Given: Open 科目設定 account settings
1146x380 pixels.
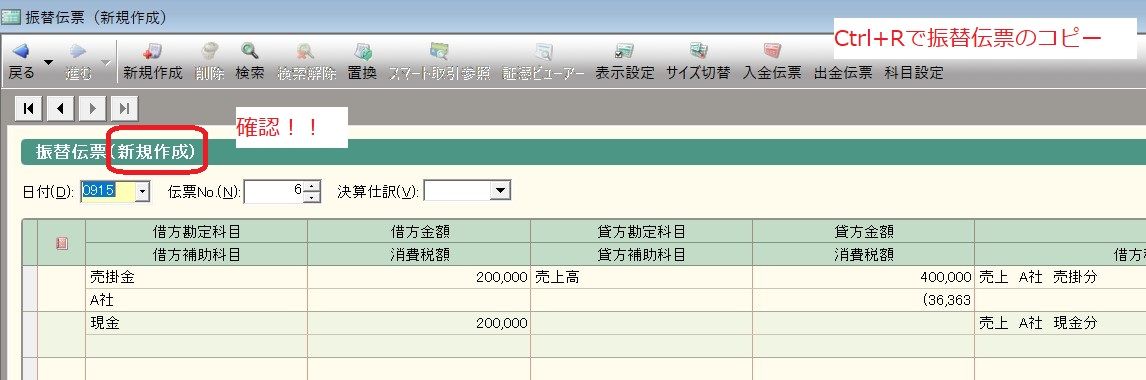Looking at the screenshot, I should [914, 72].
